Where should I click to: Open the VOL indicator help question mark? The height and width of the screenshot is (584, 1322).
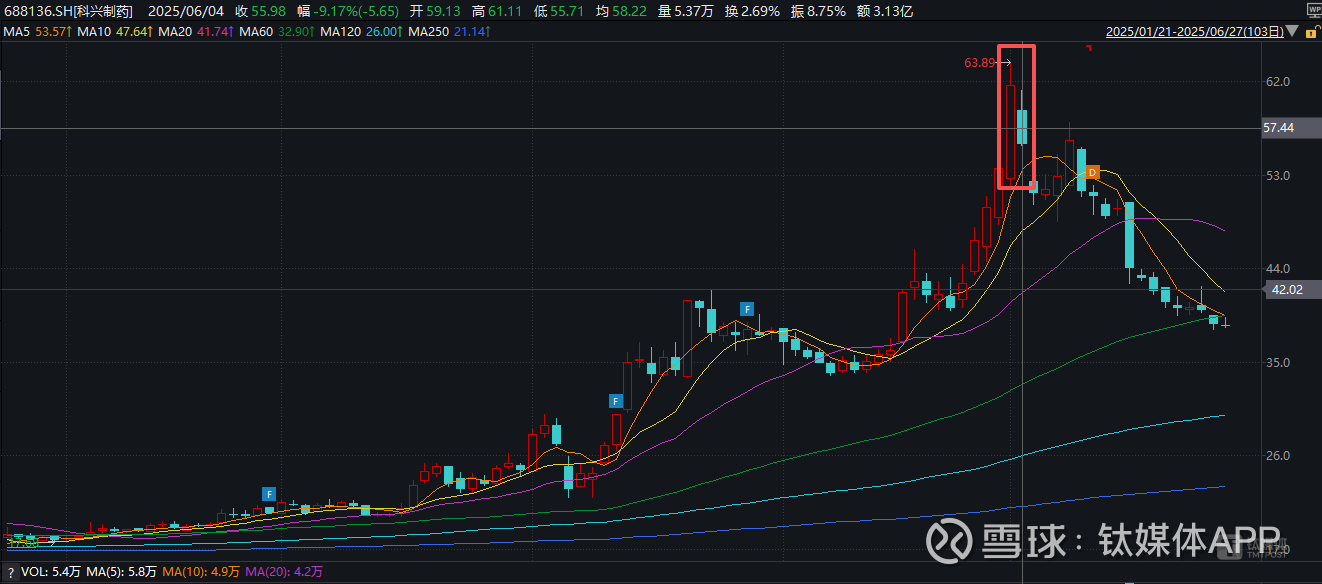click(9, 572)
